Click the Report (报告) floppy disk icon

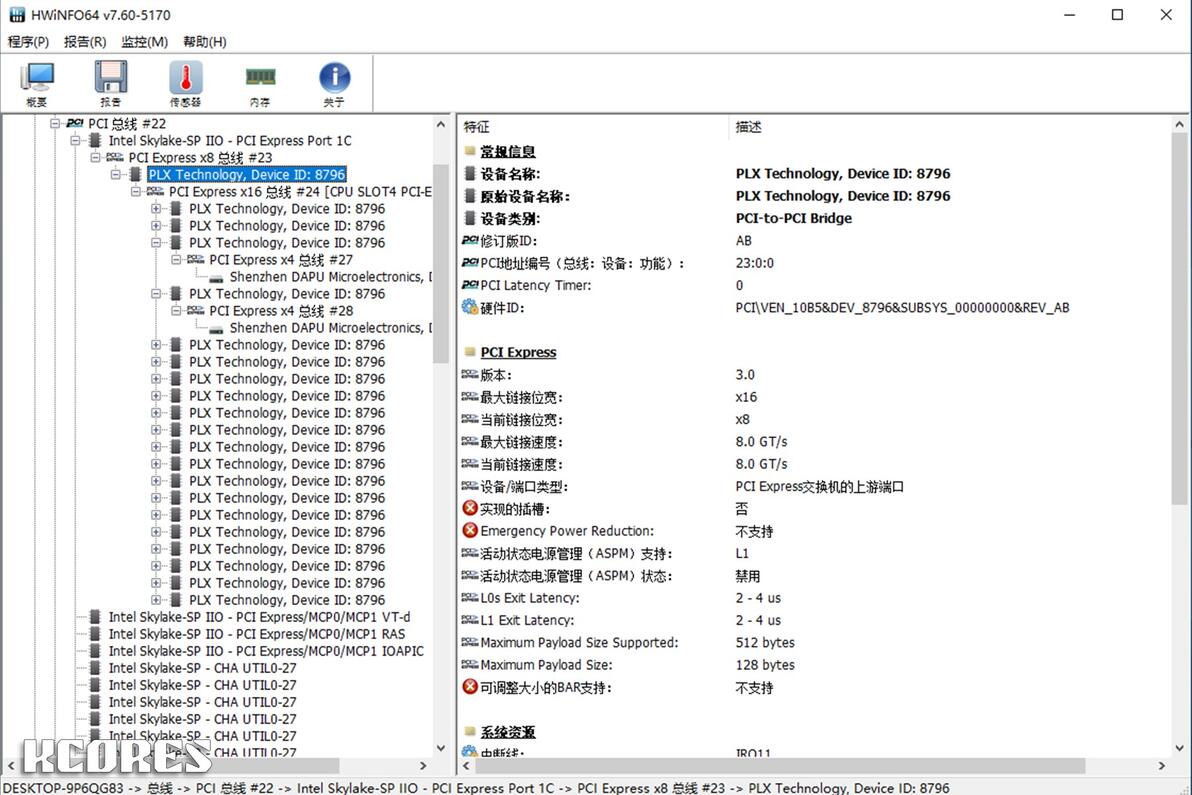click(110, 84)
